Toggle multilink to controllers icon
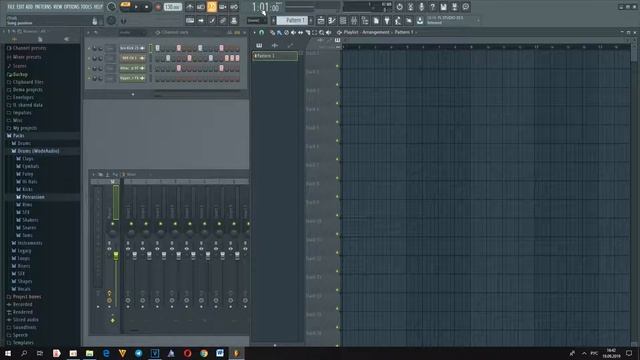The width and height of the screenshot is (640, 360). pyautogui.click(x=234, y=20)
